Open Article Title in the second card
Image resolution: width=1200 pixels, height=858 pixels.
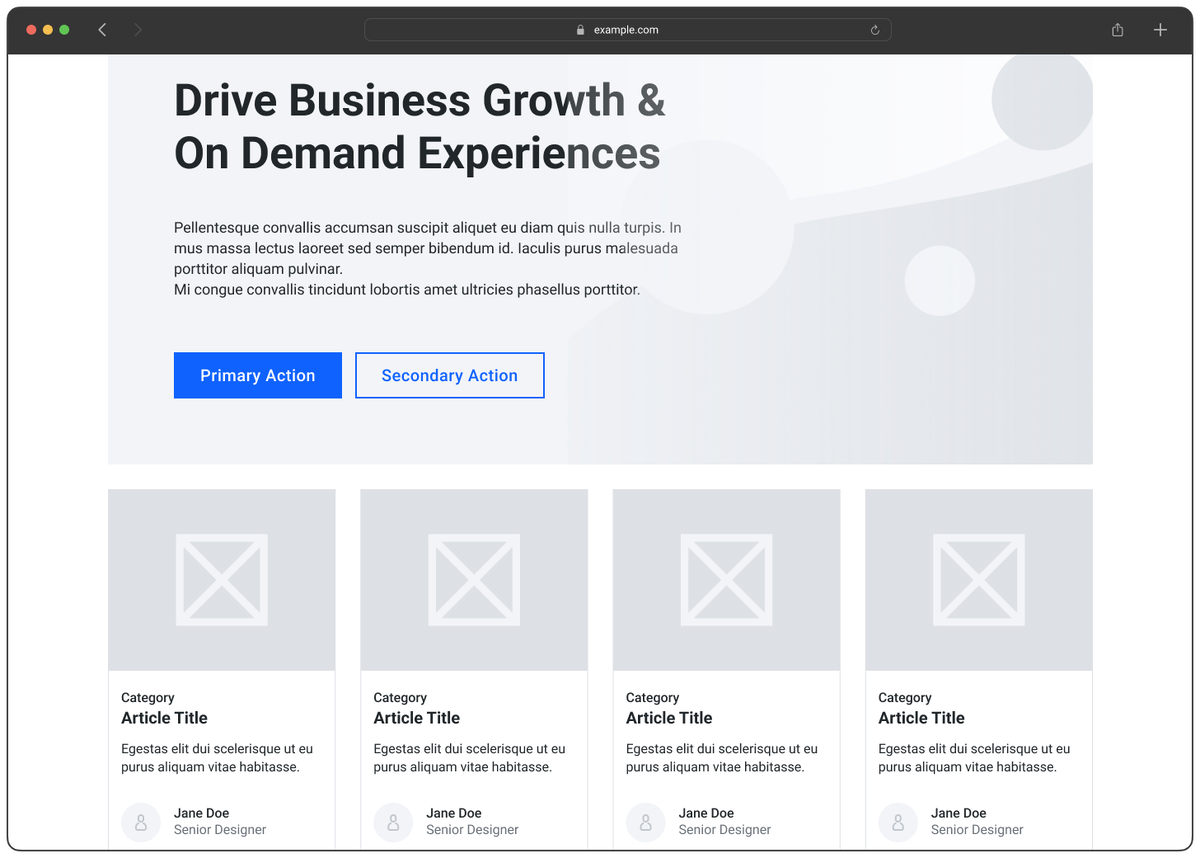pos(417,718)
